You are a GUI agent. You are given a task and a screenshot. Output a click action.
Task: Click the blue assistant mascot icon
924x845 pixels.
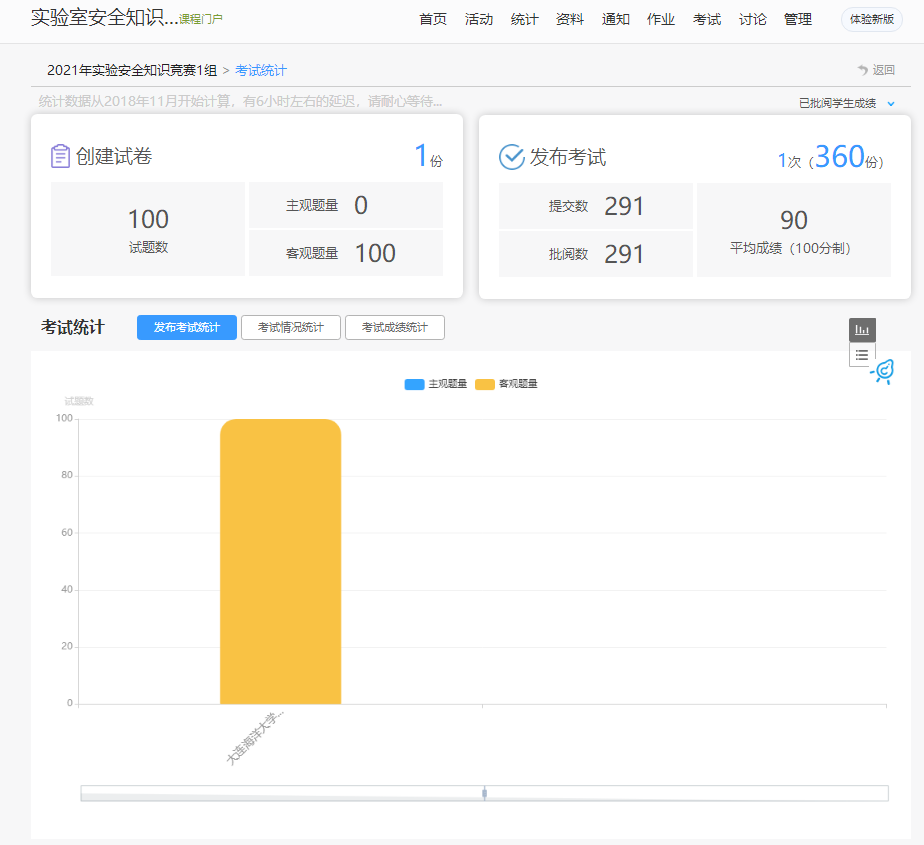click(x=883, y=372)
